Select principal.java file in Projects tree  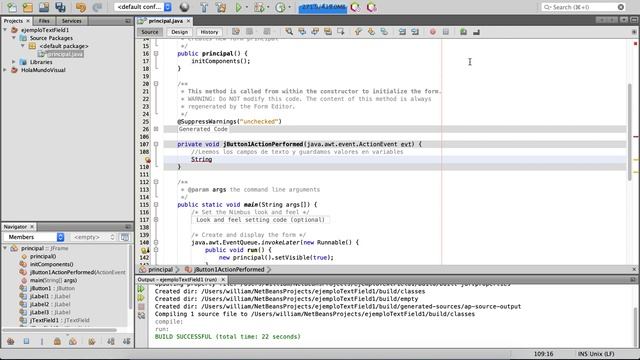click(x=64, y=54)
